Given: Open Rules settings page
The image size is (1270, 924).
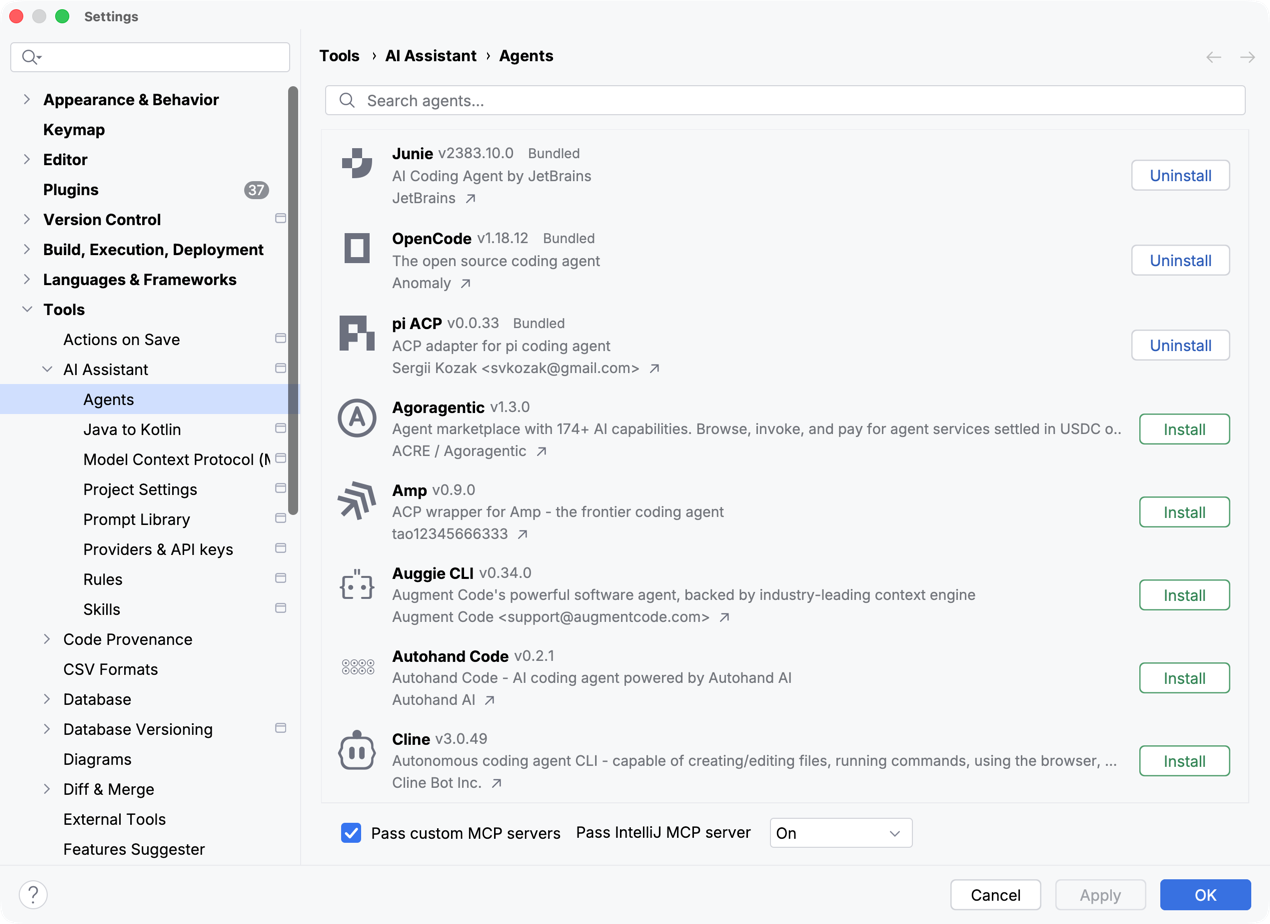Looking at the screenshot, I should click(103, 580).
